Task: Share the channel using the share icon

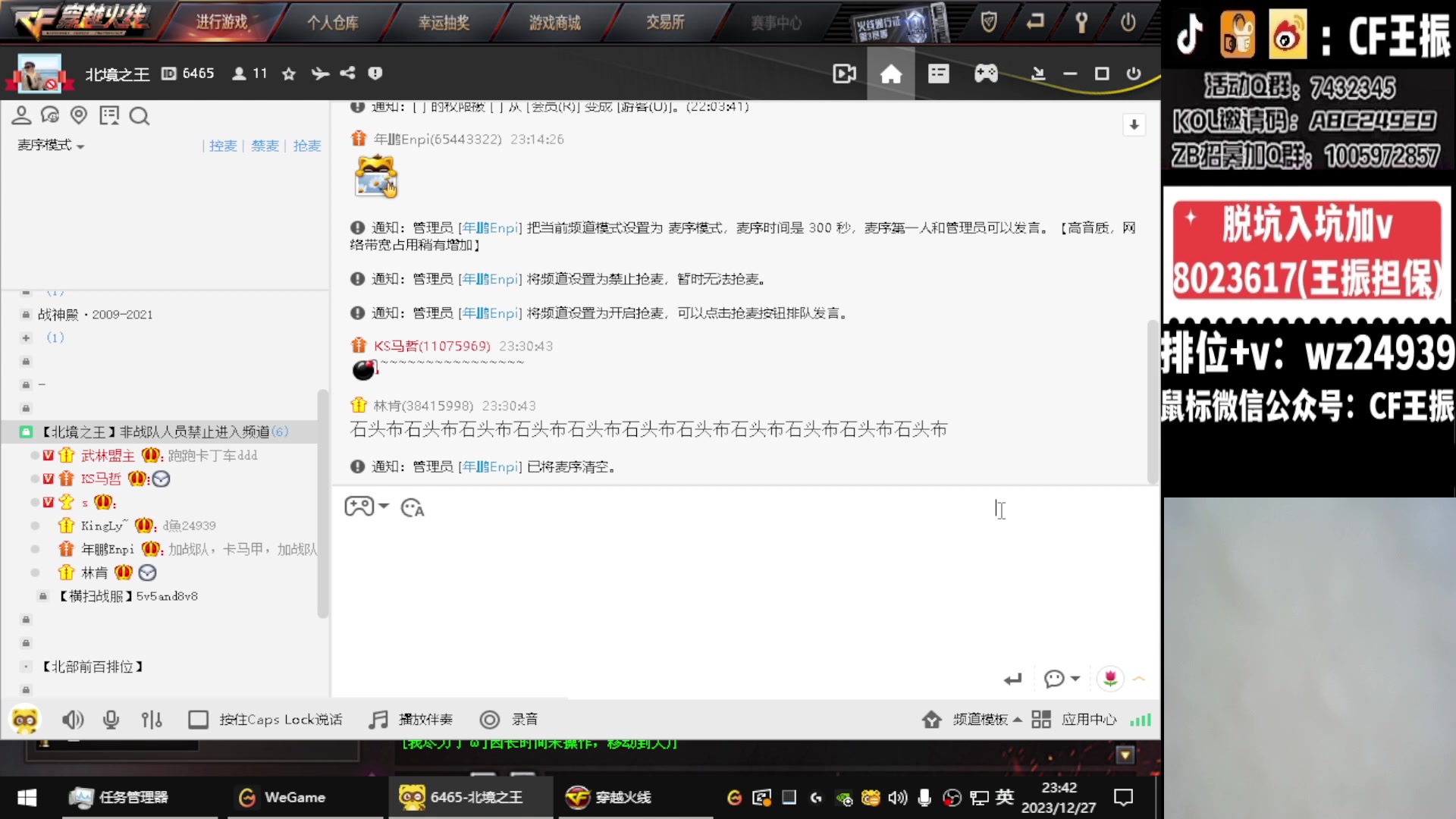Action: click(347, 73)
